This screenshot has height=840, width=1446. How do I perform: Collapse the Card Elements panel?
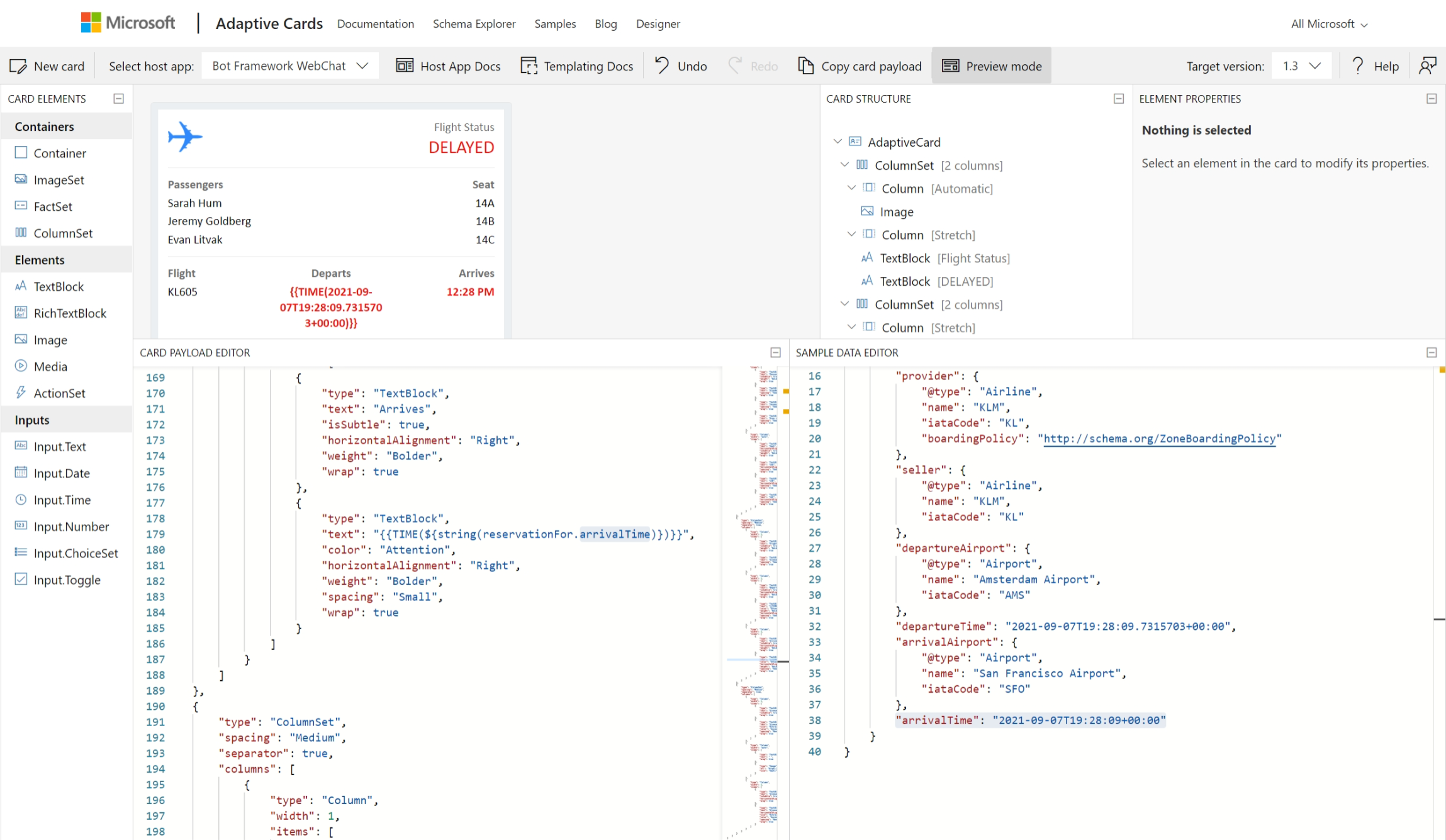tap(118, 99)
